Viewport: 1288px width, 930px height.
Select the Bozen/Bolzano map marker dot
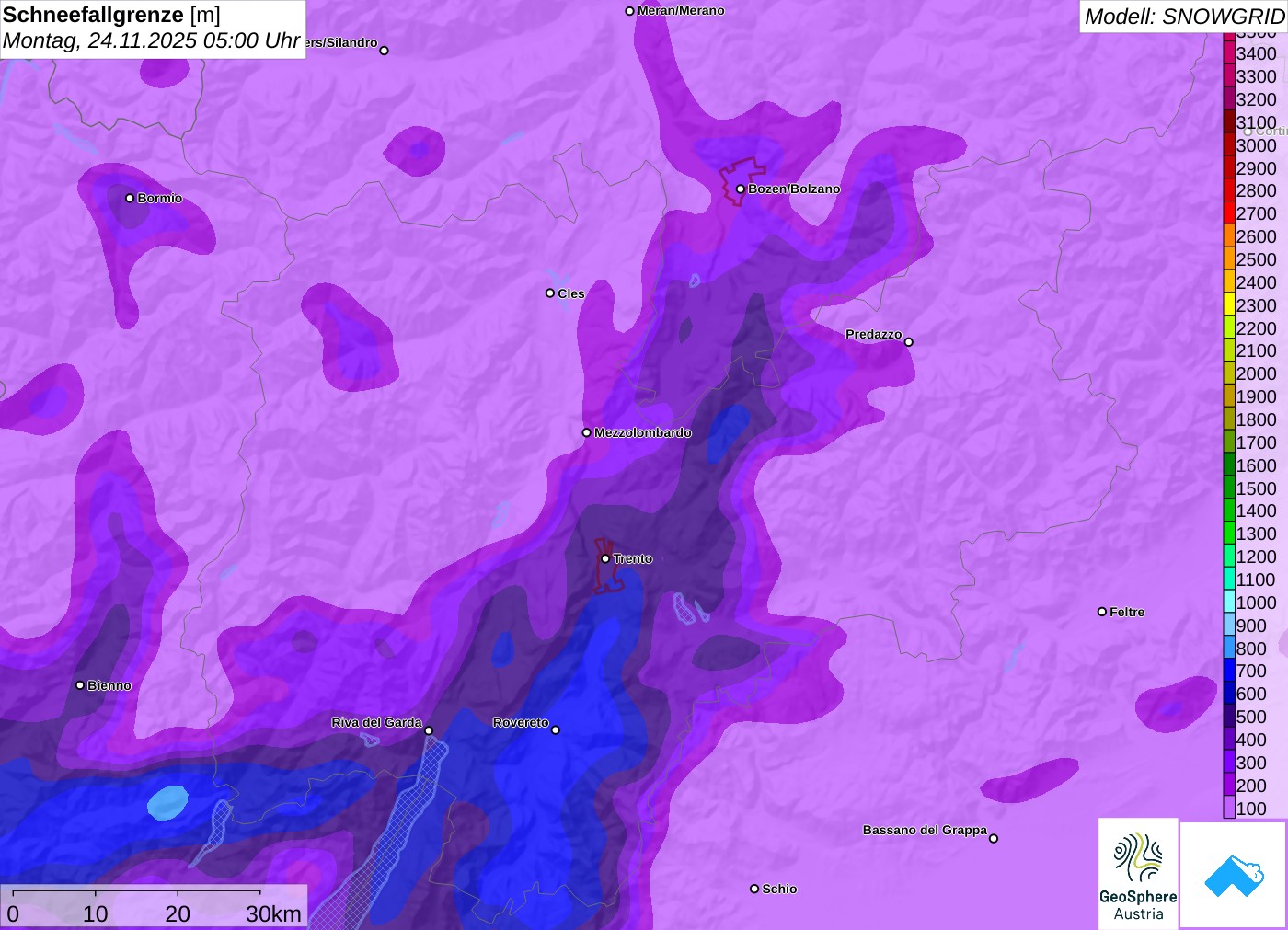coord(741,189)
